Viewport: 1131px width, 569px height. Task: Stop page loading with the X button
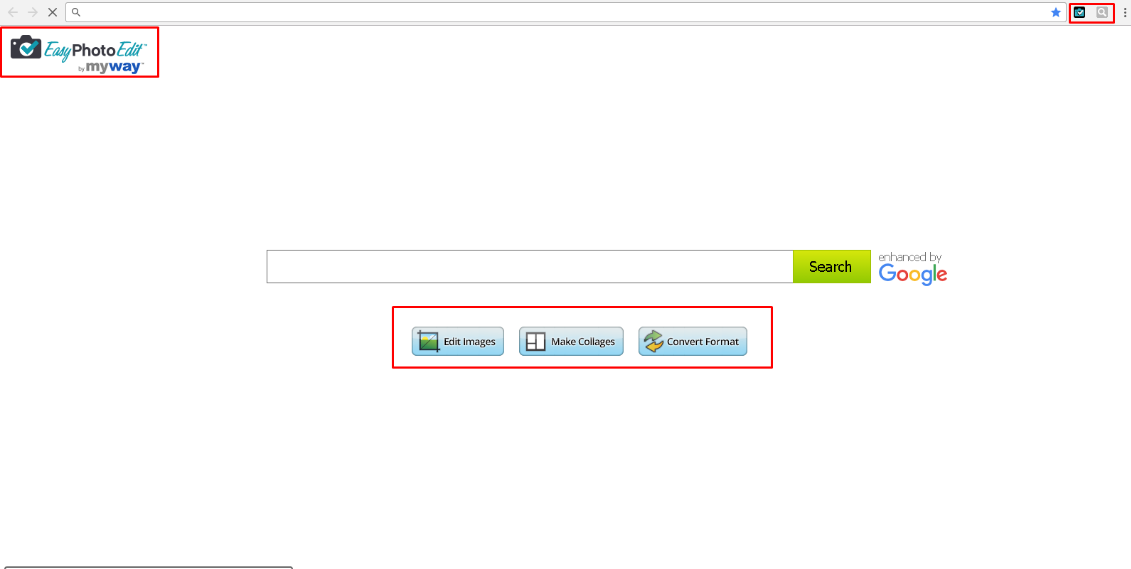[x=52, y=12]
